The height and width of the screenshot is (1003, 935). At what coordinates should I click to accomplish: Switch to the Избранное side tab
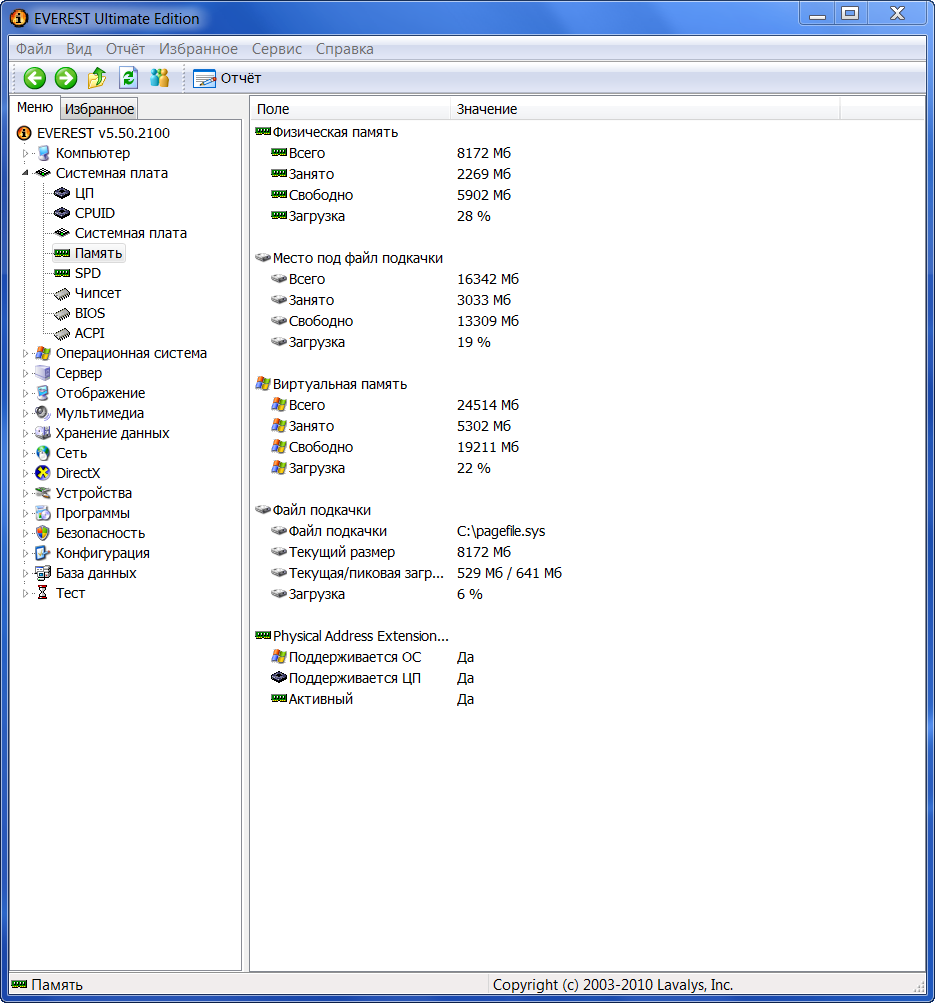pyautogui.click(x=99, y=109)
